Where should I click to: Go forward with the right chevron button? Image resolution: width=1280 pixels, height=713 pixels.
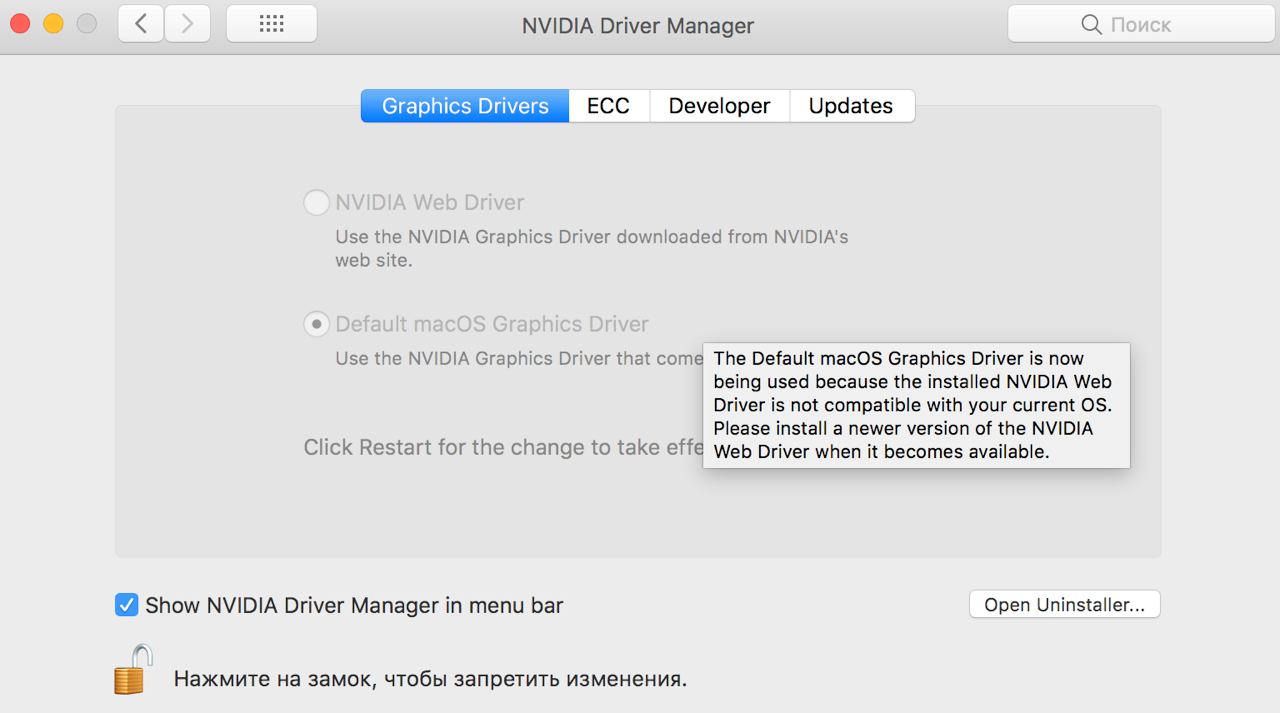pos(187,24)
